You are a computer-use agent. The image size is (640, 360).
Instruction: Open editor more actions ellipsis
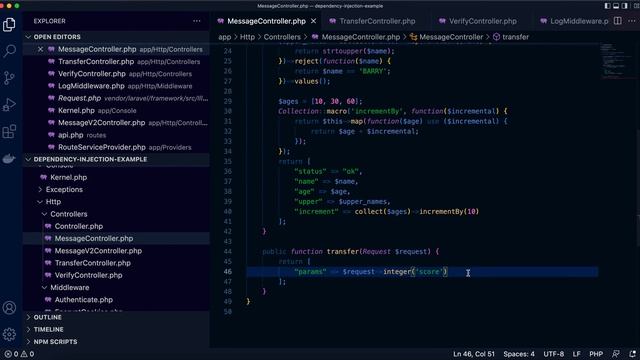(632, 21)
